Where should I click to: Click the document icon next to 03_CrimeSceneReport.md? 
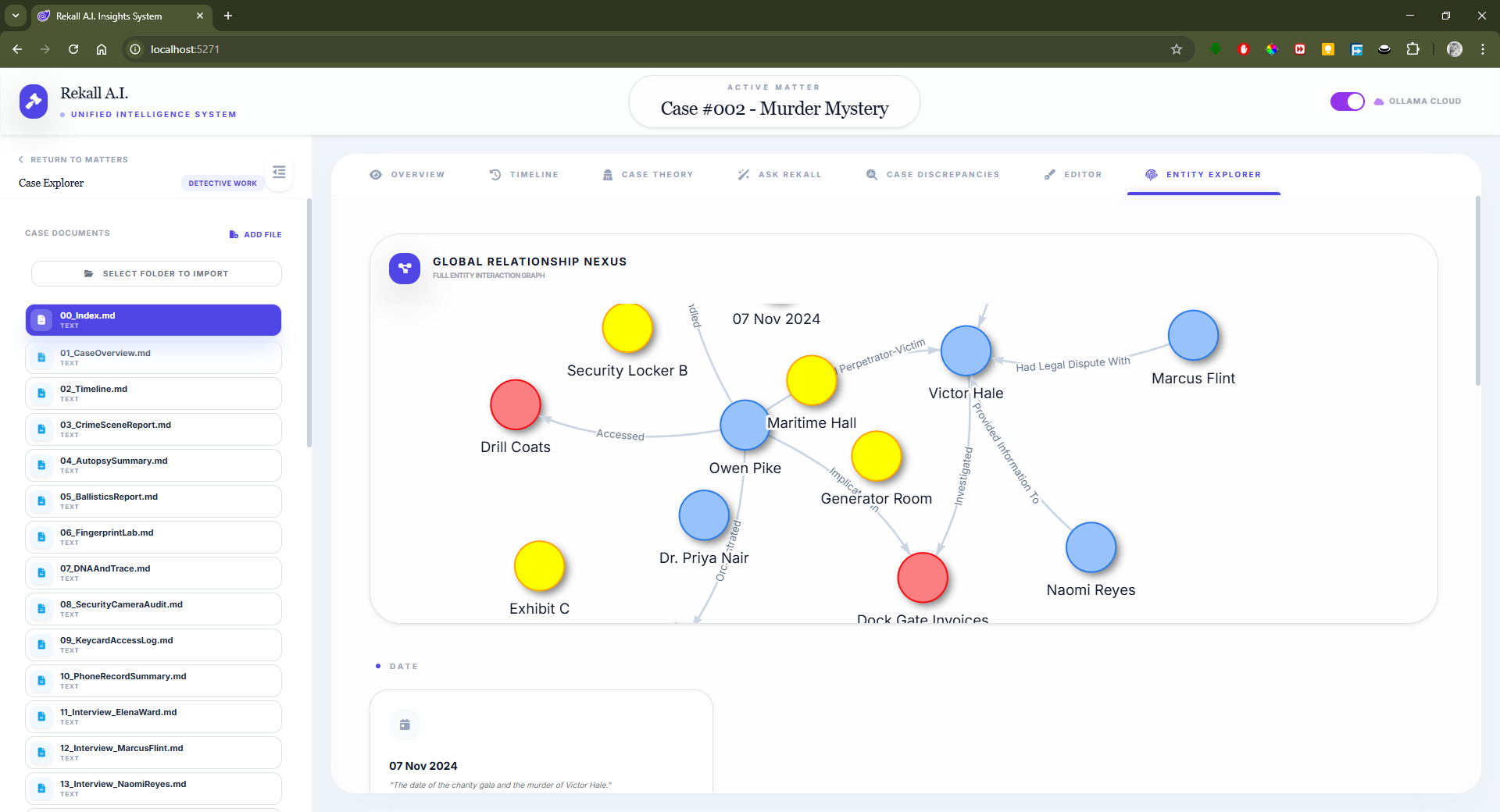41,429
